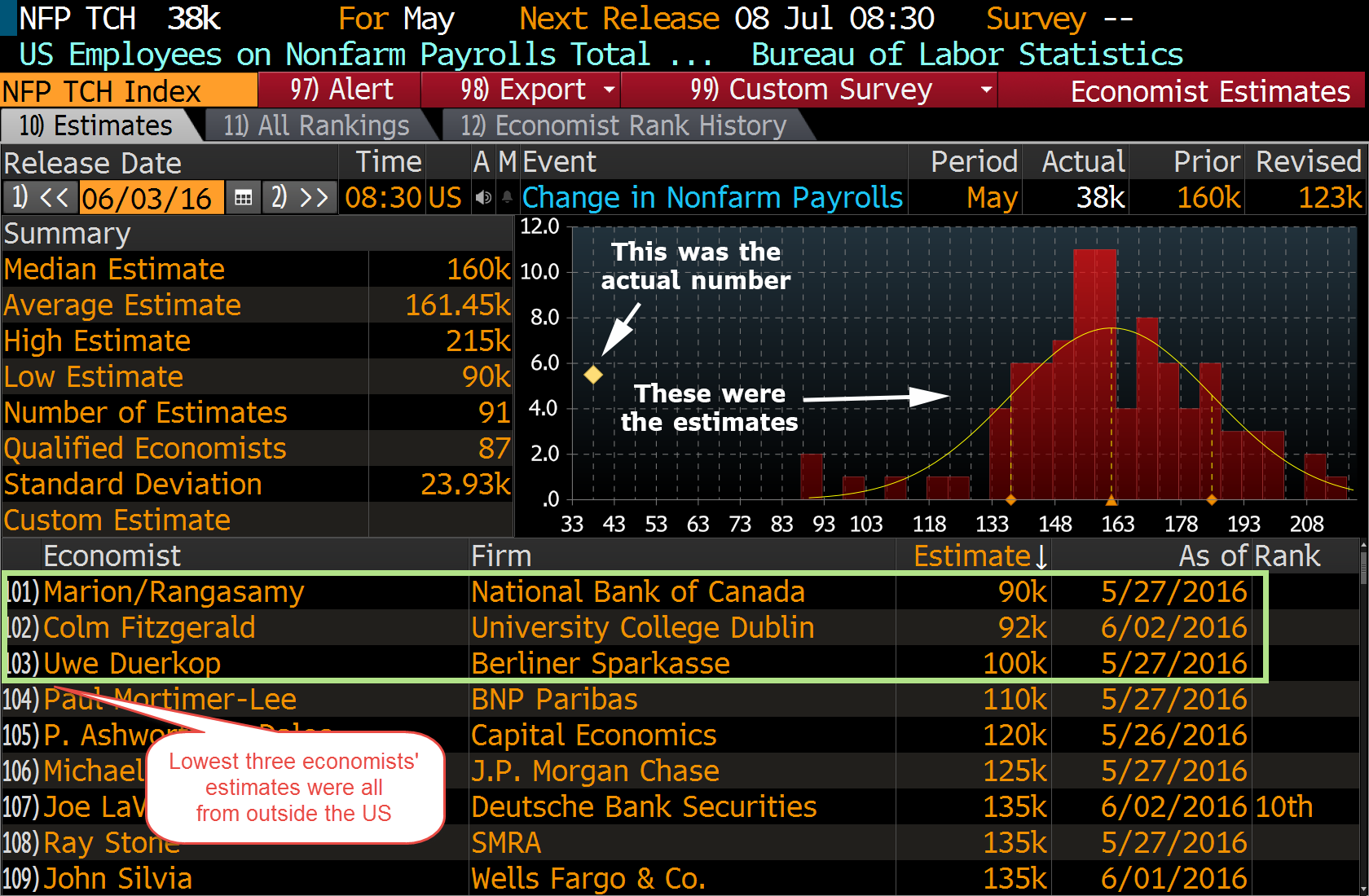Click the Median Estimate label
Viewport: 1369px width, 896px height.
pos(114,270)
